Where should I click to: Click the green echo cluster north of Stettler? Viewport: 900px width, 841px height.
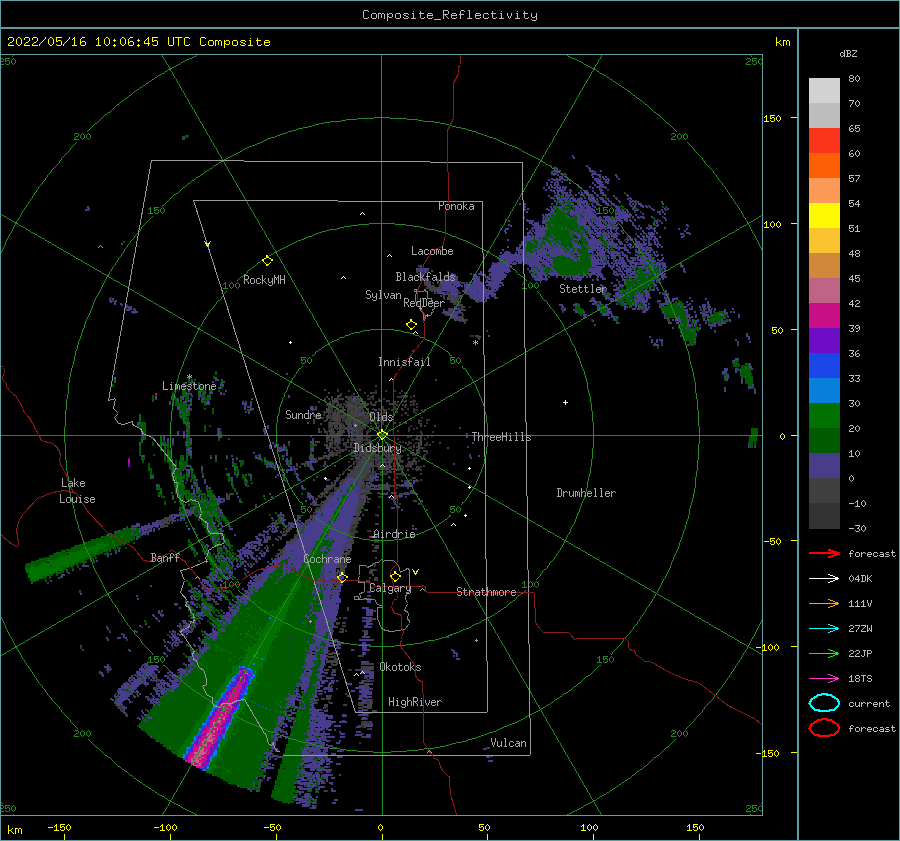(x=568, y=241)
